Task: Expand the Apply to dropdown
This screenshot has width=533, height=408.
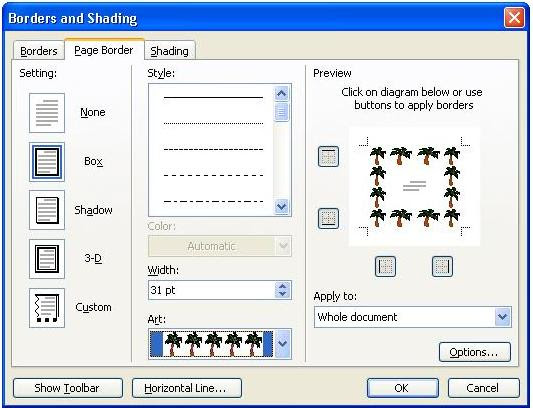Action: (502, 317)
